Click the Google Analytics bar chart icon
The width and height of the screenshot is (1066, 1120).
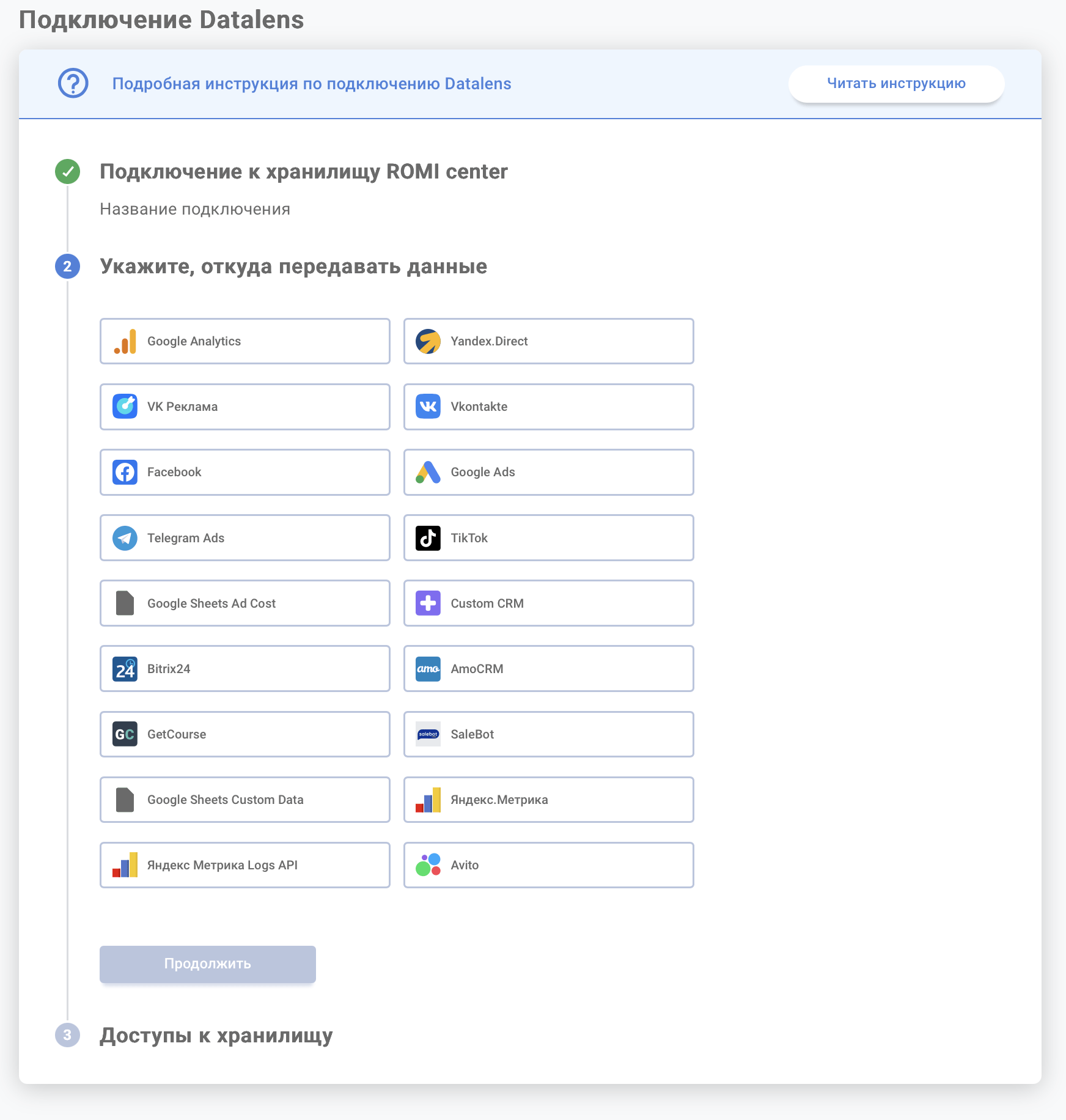125,342
